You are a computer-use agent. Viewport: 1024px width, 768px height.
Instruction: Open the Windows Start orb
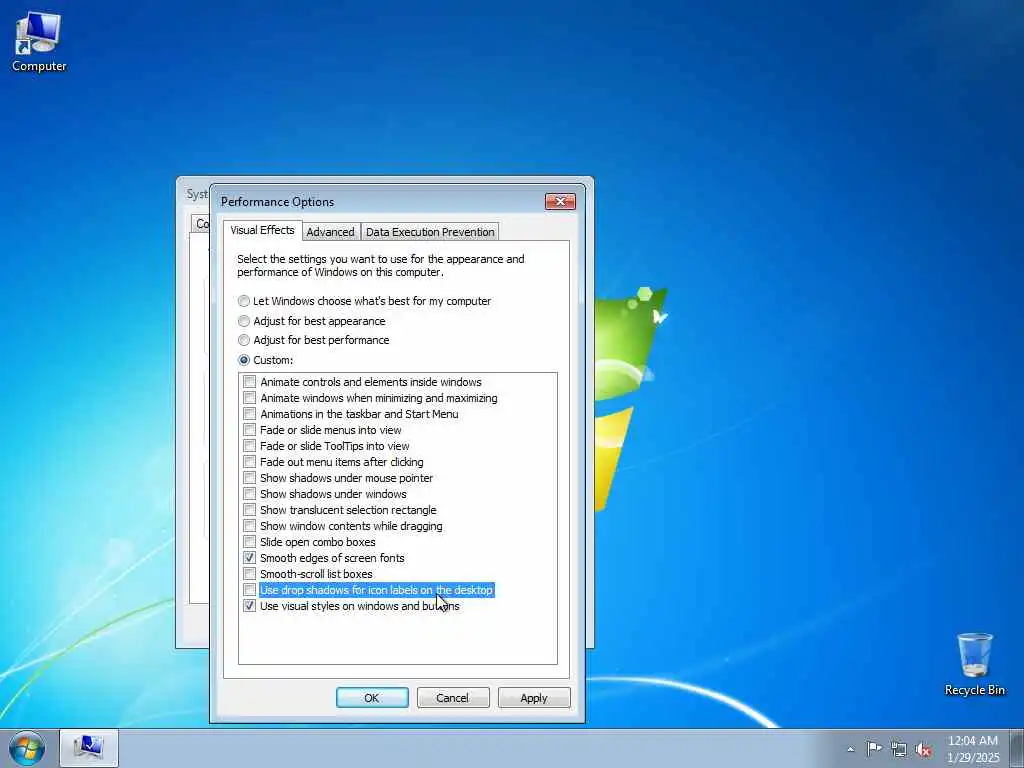[27, 748]
